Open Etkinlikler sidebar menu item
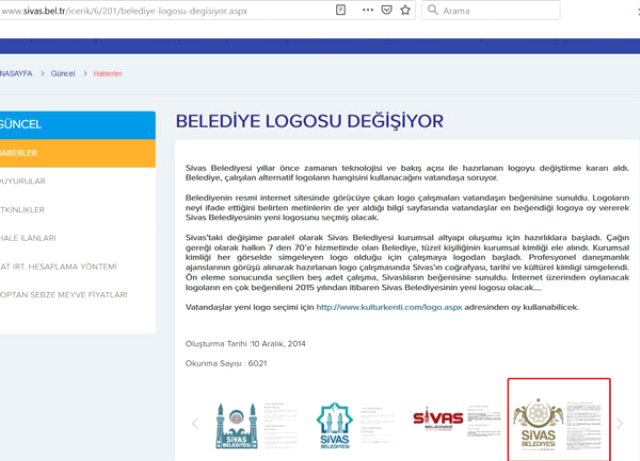Viewport: 640px width, 461px height. coord(24,209)
